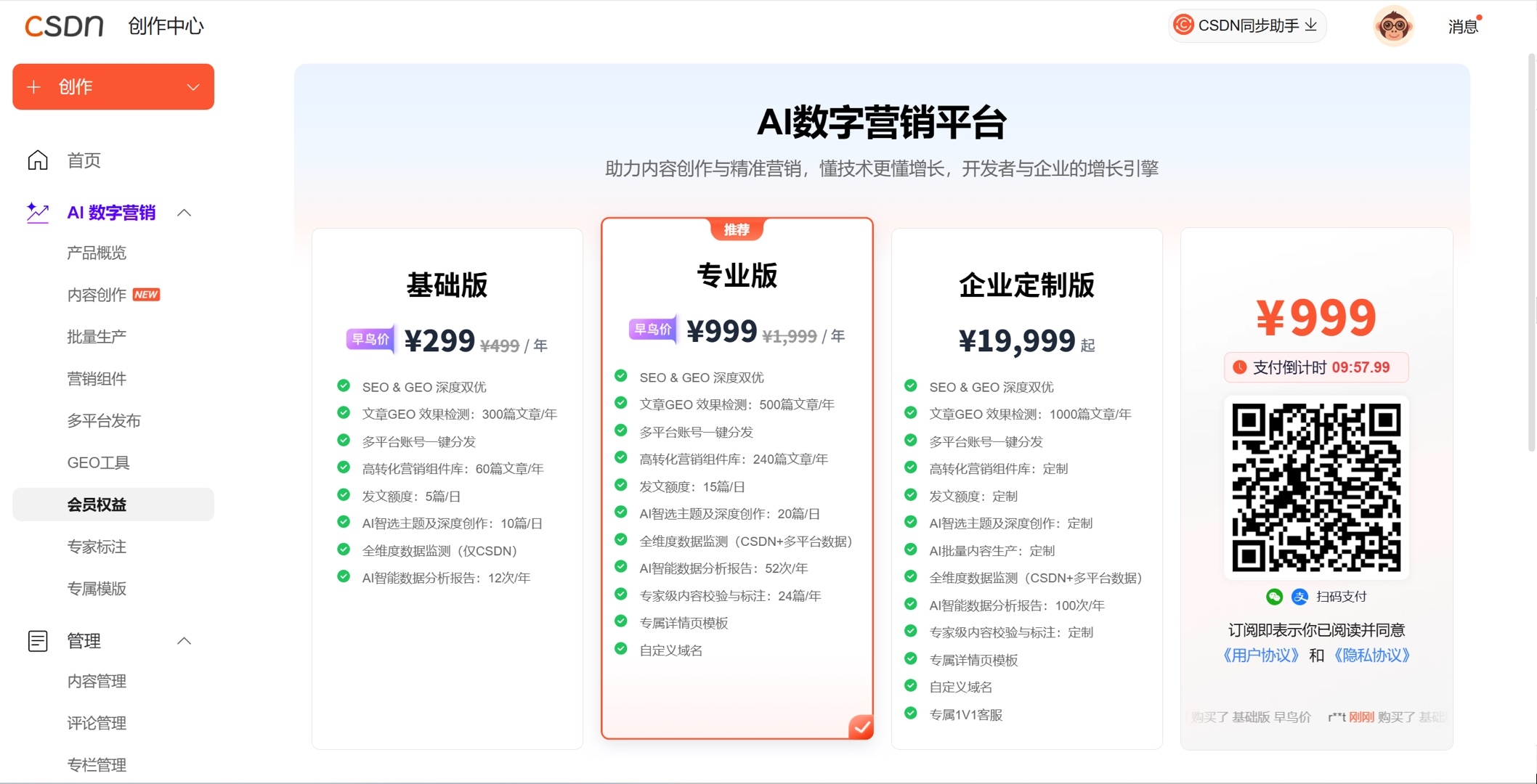Screen dimensions: 1537x784
Task: Click the 扫码支付 label
Action: click(1341, 597)
